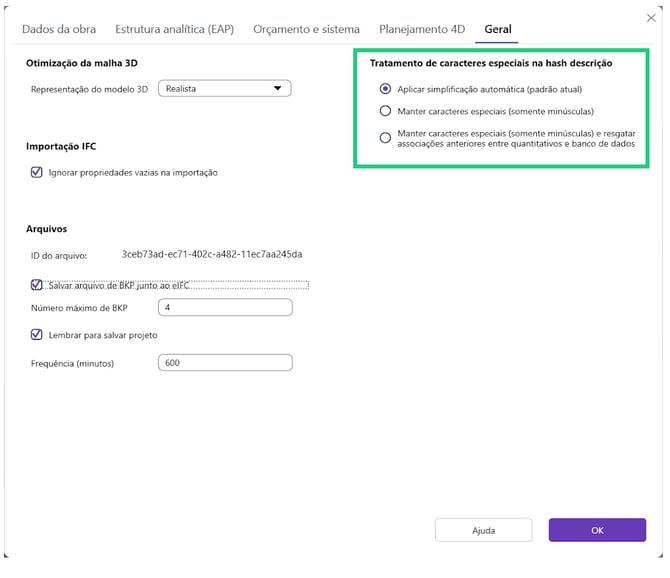
Task: Disable Lembrar para salvar projeto checkbox
Action: click(x=37, y=335)
